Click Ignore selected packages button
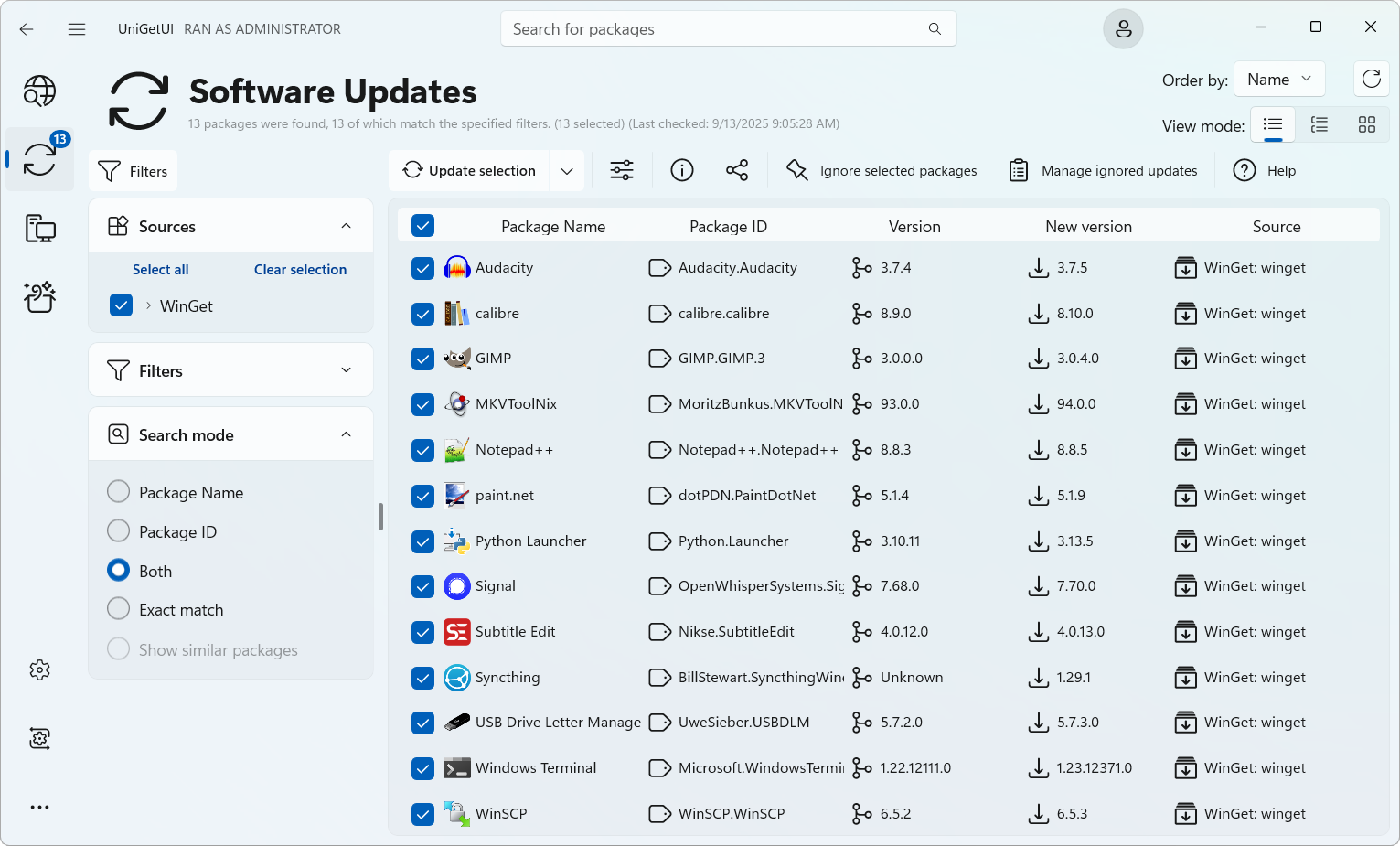 pyautogui.click(x=882, y=171)
